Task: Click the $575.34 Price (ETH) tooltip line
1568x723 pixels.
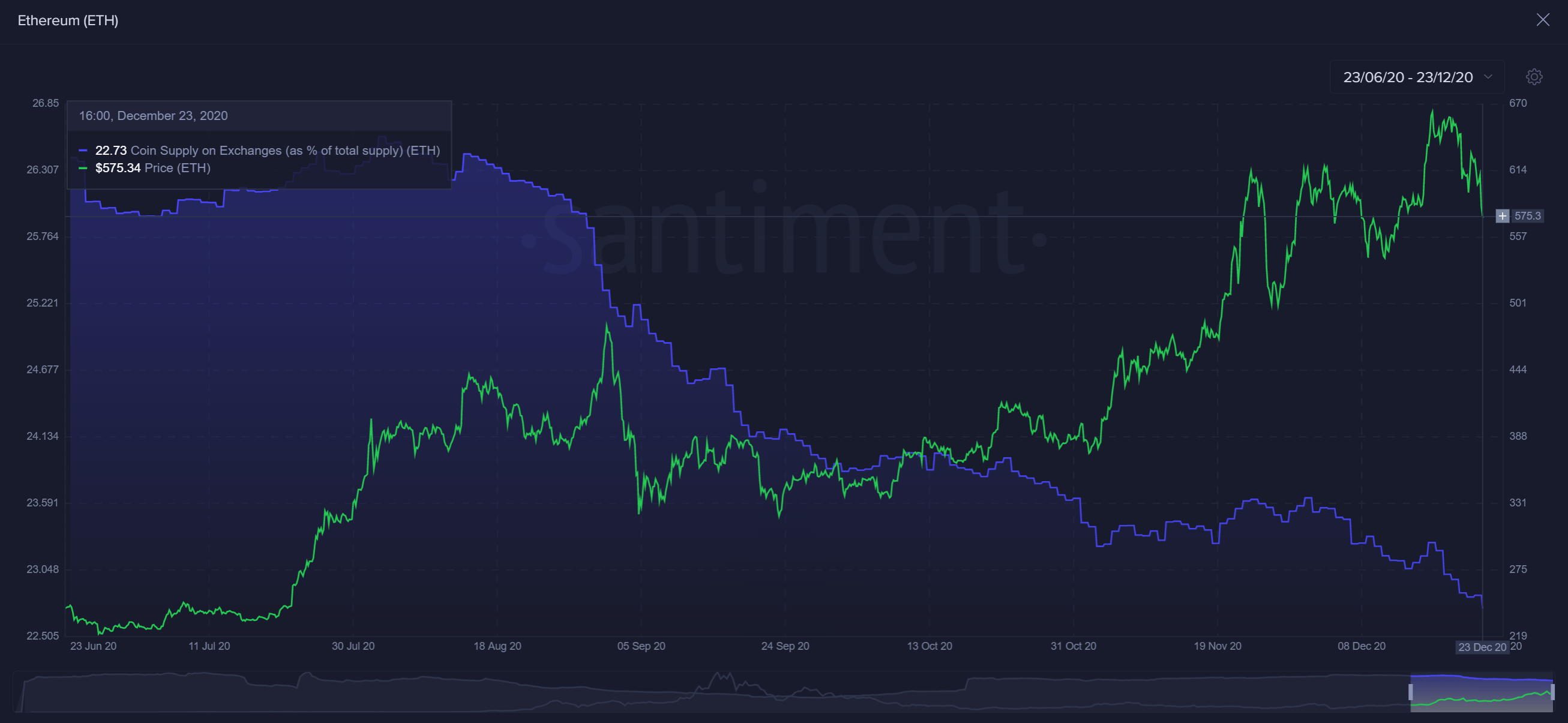Action: pos(145,168)
